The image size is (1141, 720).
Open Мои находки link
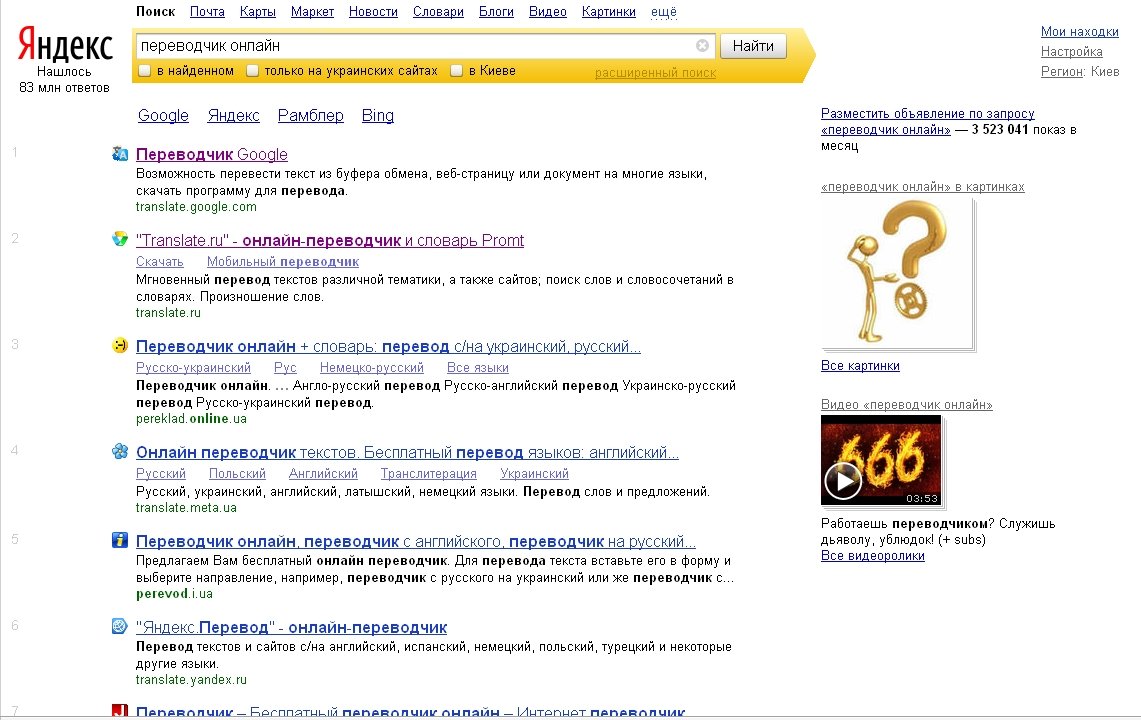tap(1080, 31)
